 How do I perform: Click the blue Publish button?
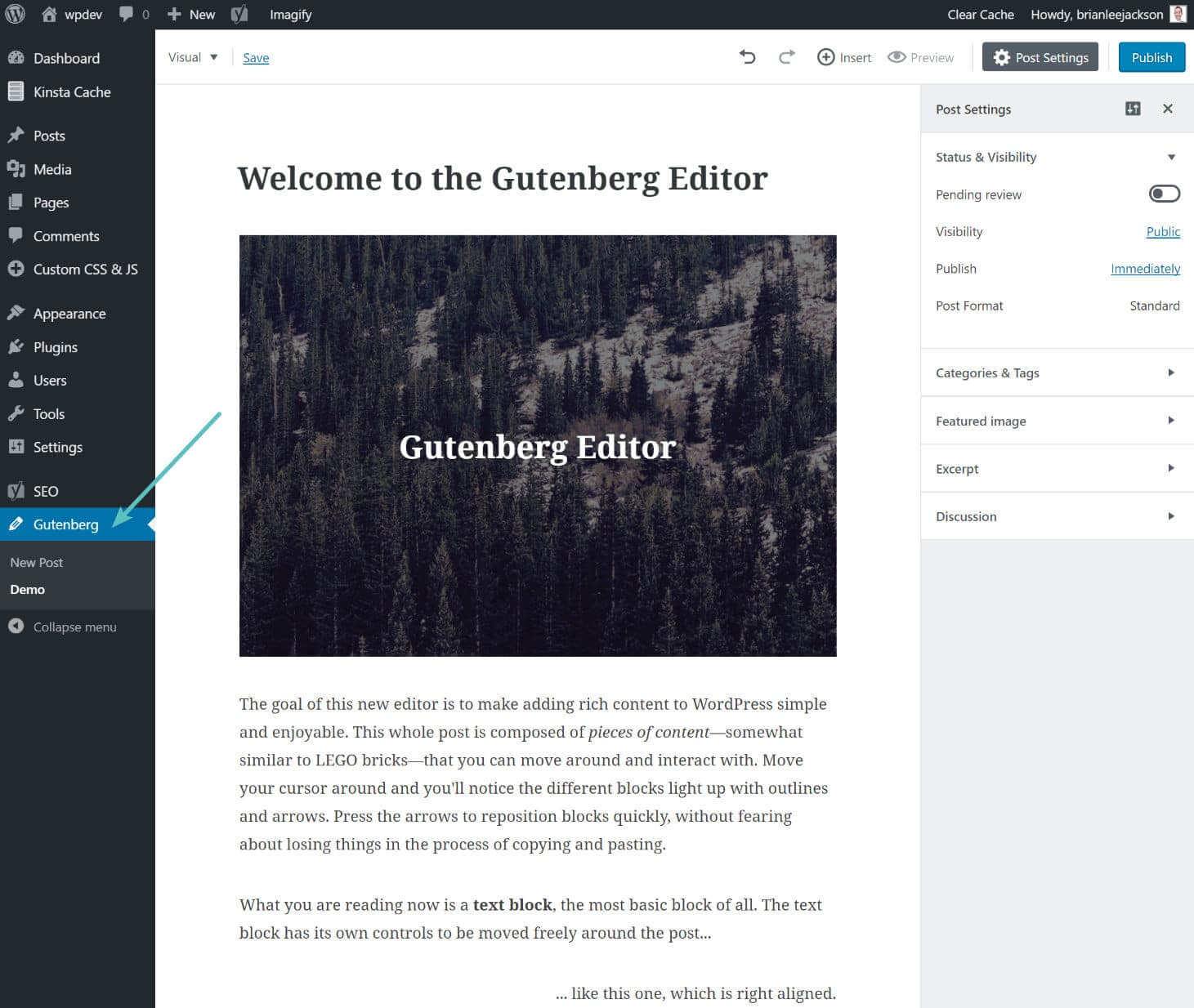coord(1152,57)
